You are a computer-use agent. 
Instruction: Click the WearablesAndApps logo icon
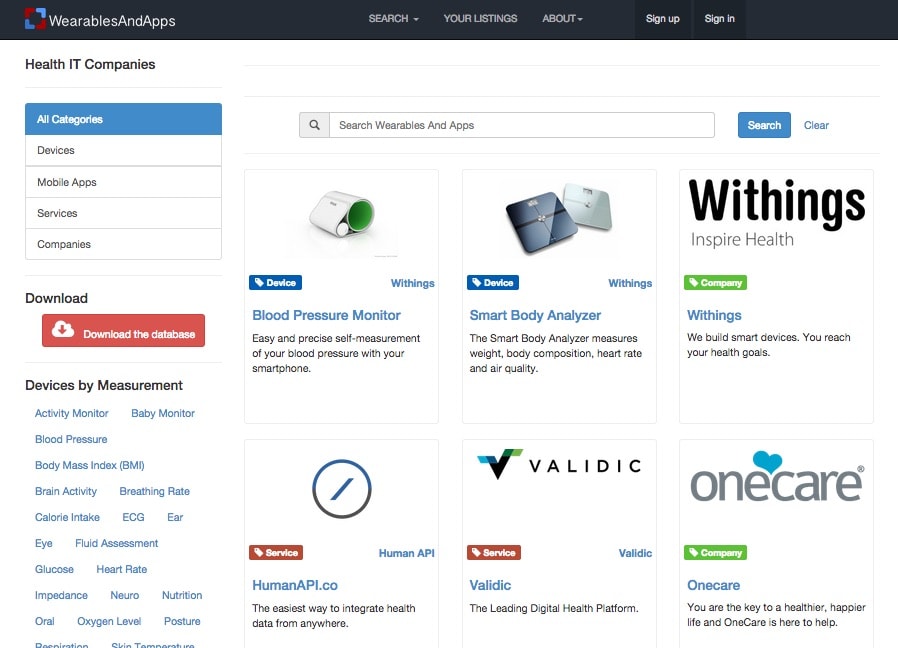coord(35,19)
